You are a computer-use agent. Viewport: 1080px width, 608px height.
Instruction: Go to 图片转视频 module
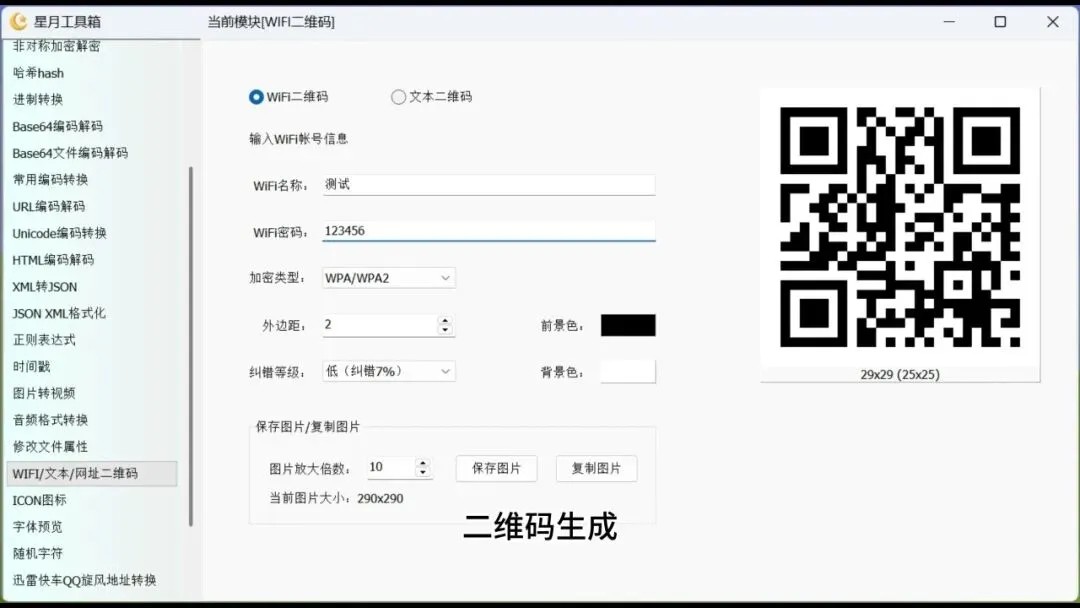coord(44,393)
